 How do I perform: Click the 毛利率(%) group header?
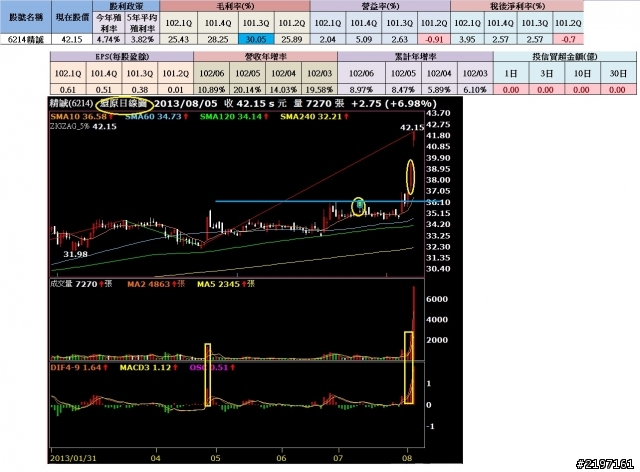click(x=235, y=6)
